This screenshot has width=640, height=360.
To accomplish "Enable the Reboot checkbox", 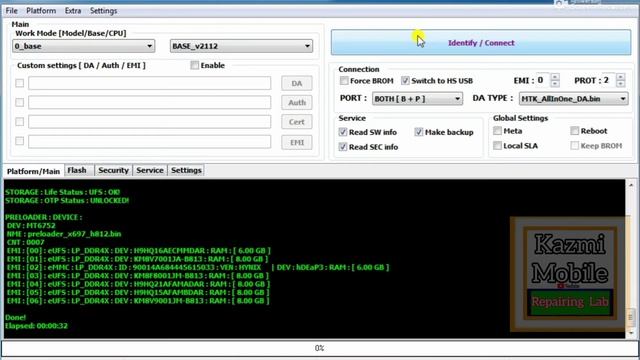I will (574, 131).
